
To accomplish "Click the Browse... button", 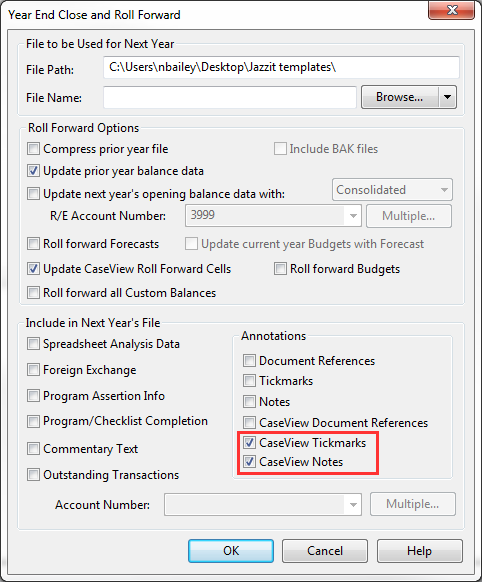I will pyautogui.click(x=400, y=97).
